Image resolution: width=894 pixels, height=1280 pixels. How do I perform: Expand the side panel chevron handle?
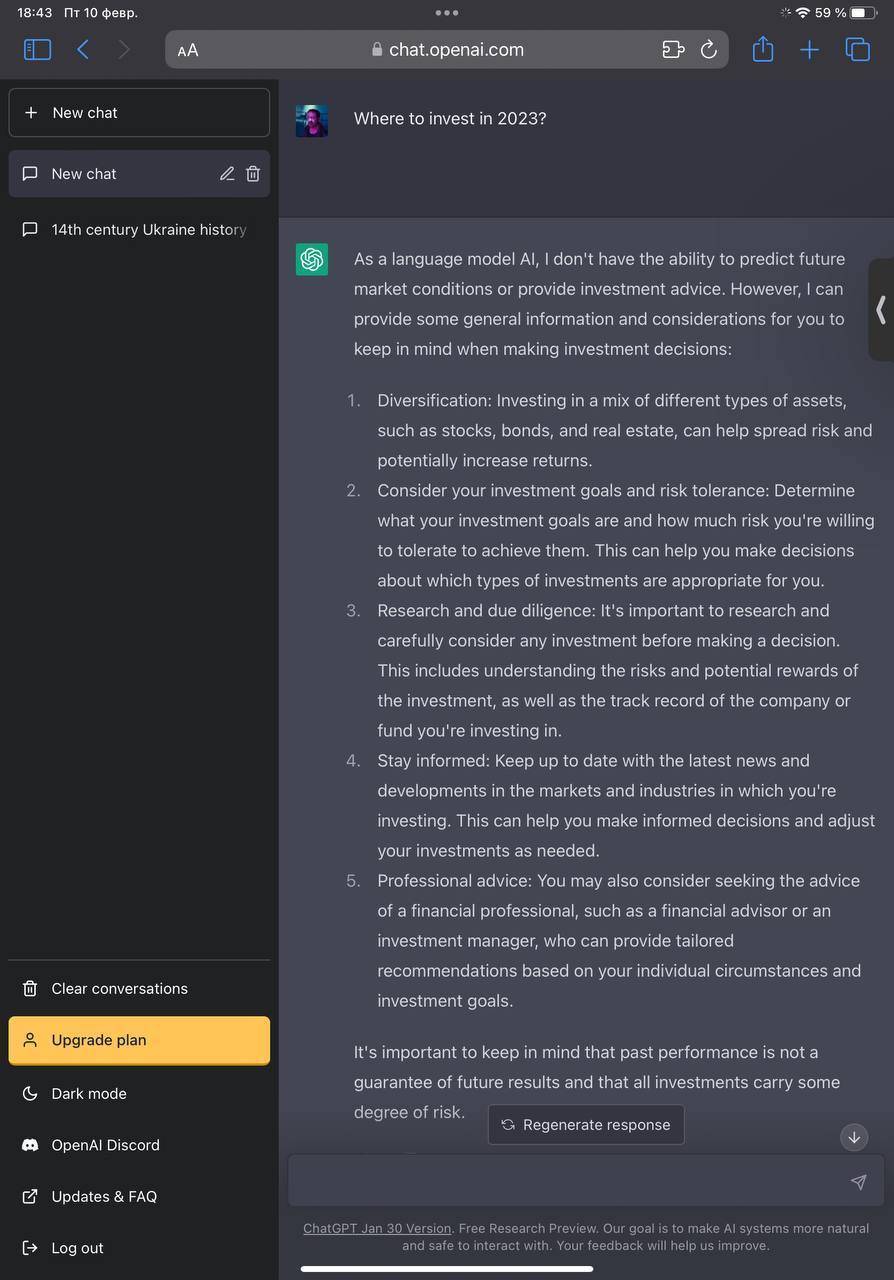(881, 309)
